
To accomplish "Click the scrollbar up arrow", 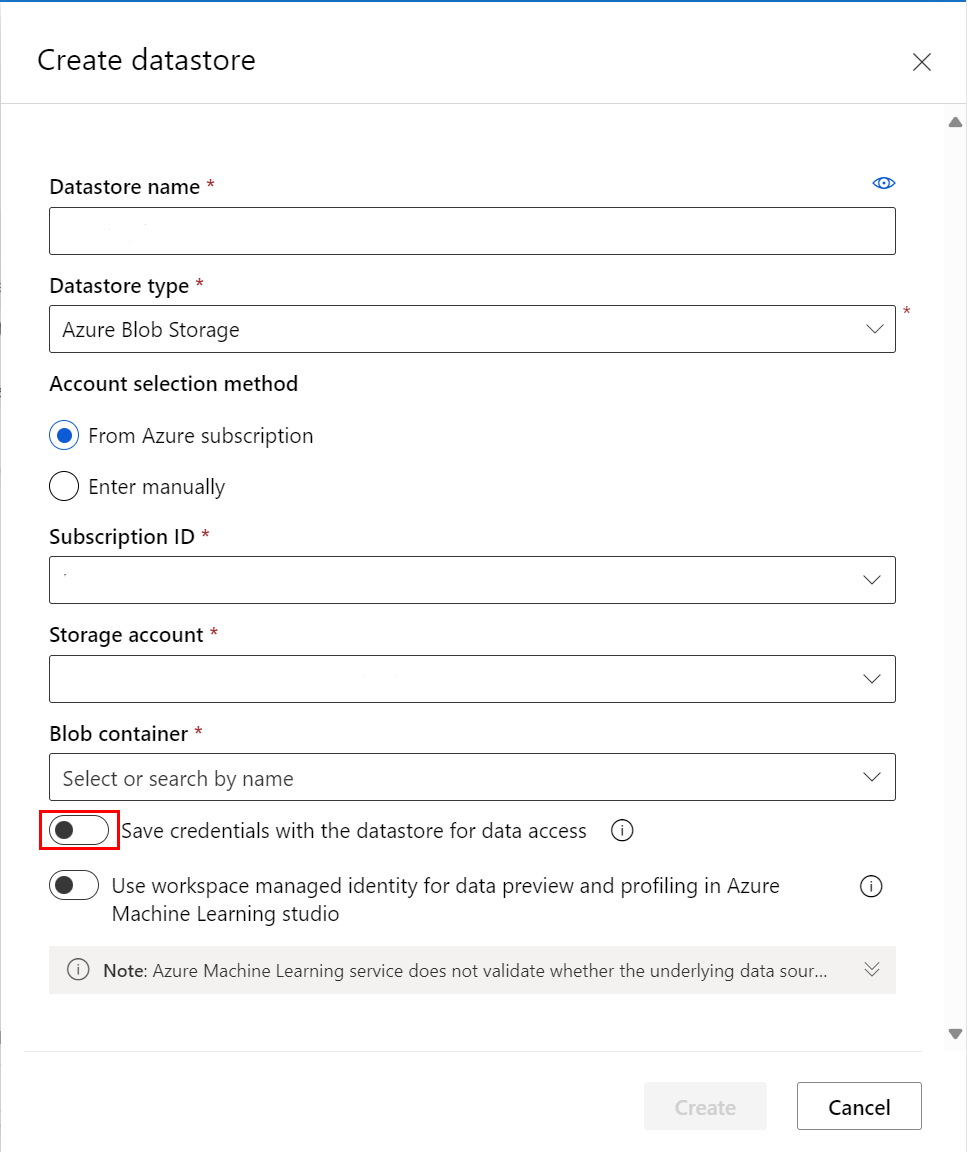I will click(x=955, y=122).
